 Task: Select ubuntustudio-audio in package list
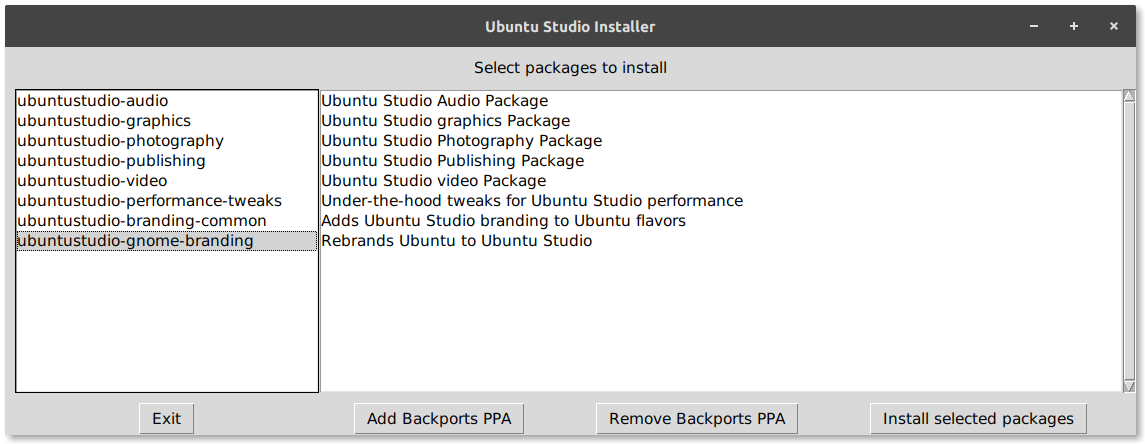[93, 101]
